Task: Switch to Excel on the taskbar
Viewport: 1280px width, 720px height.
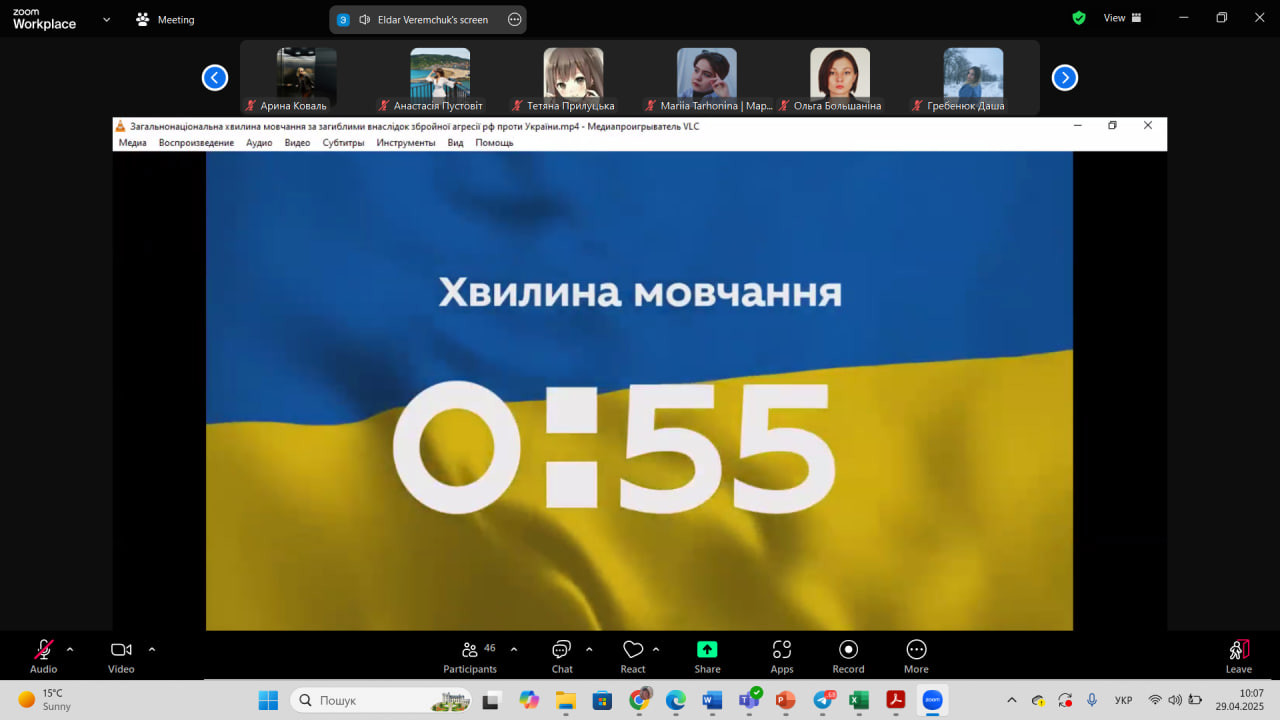Action: pyautogui.click(x=859, y=700)
